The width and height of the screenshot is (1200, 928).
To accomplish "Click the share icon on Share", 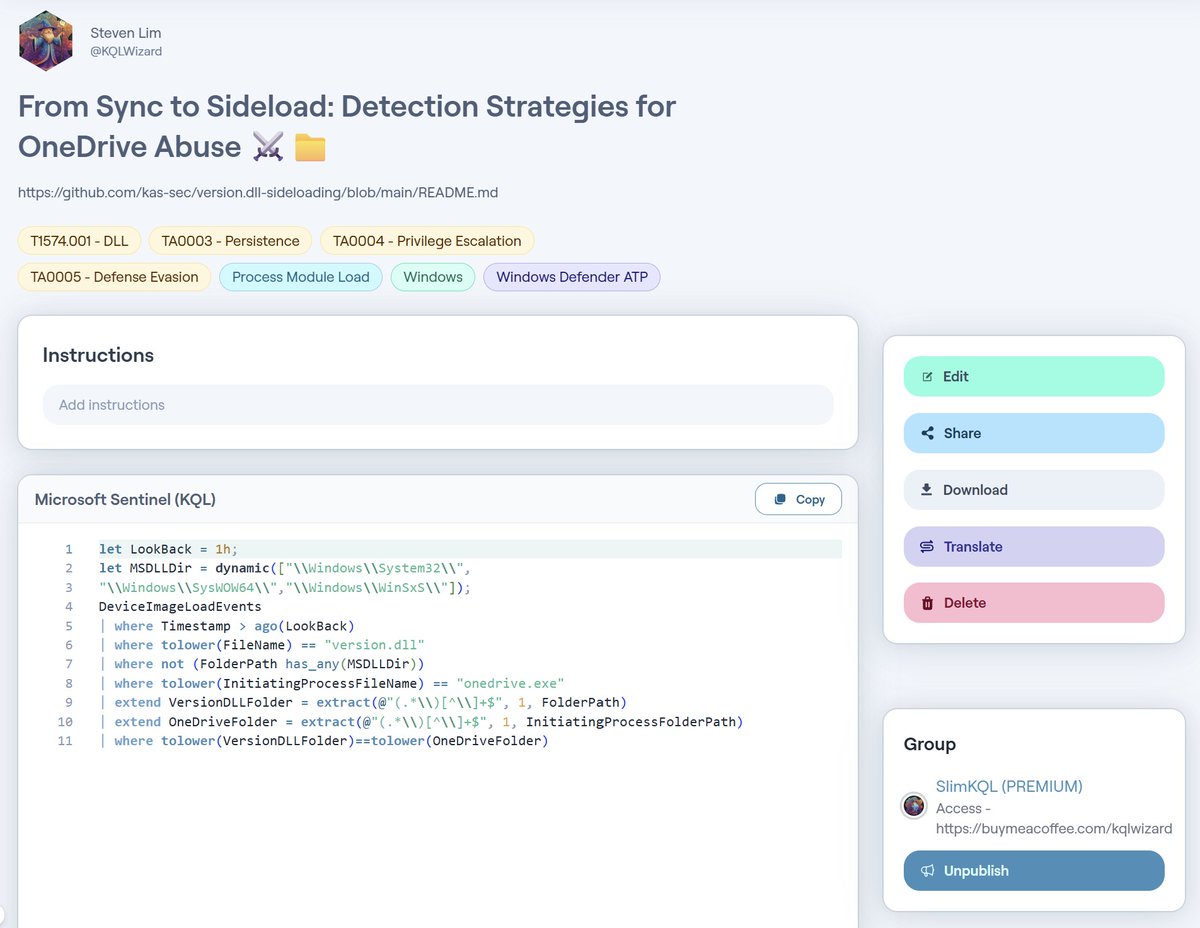I will [x=927, y=433].
